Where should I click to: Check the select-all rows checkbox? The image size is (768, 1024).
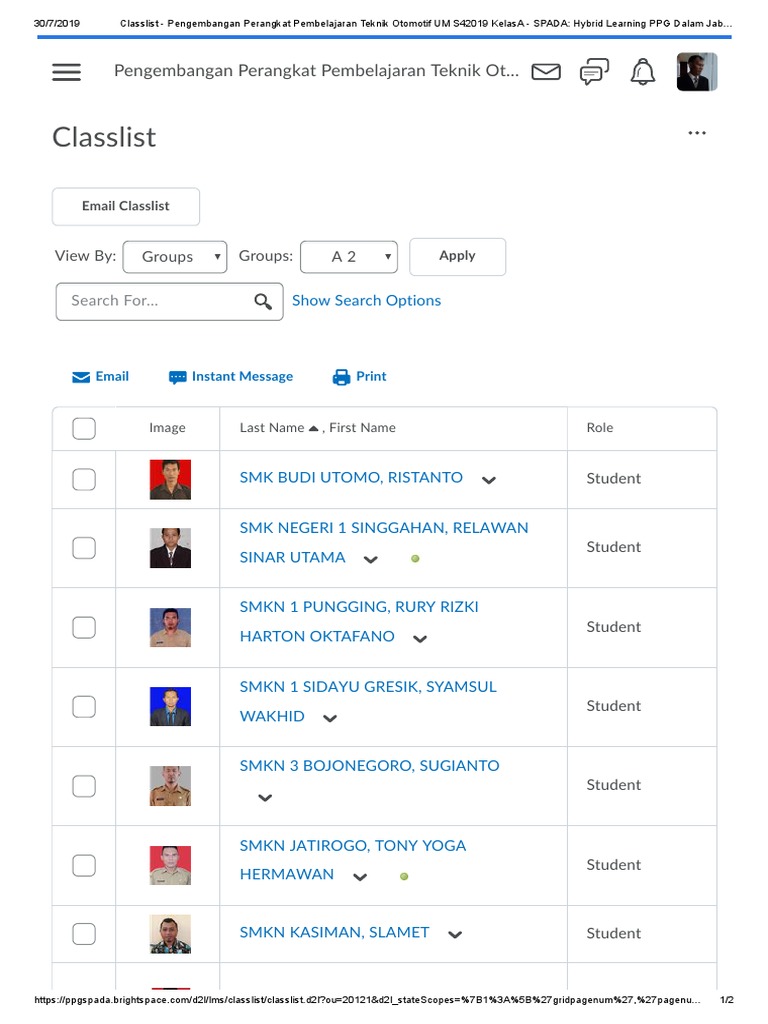(84, 428)
